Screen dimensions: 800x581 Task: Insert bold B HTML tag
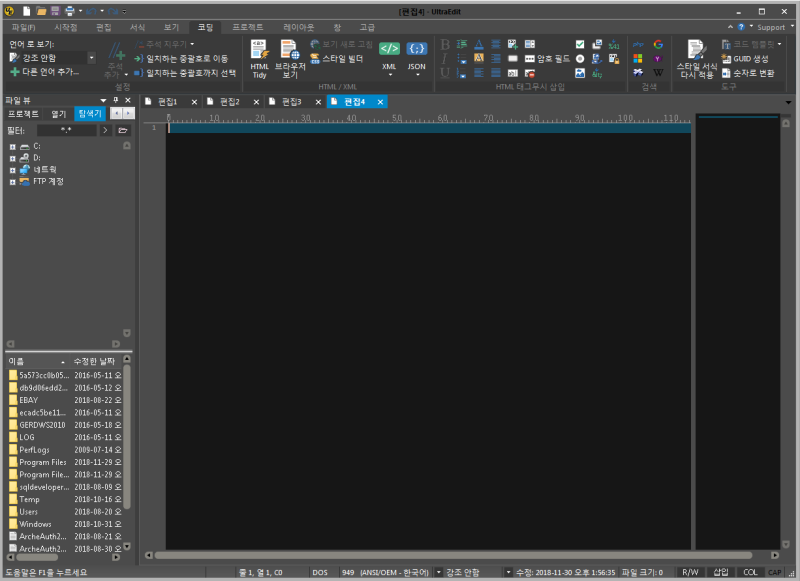tap(445, 44)
